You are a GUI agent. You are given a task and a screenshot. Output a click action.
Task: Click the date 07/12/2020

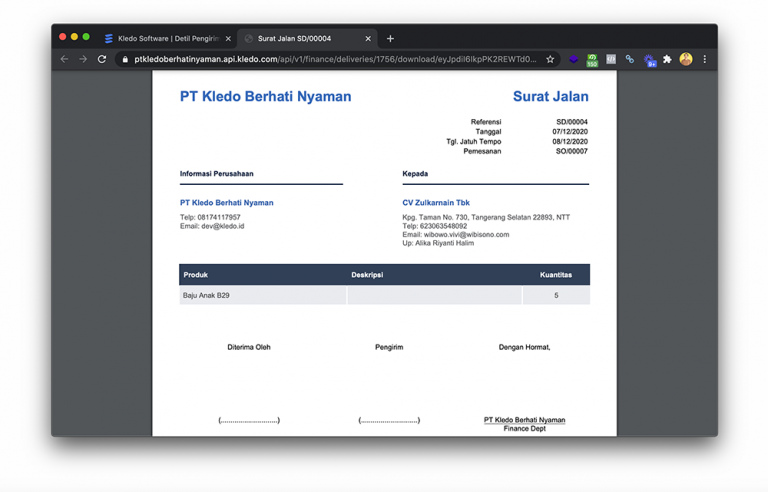[x=570, y=132]
